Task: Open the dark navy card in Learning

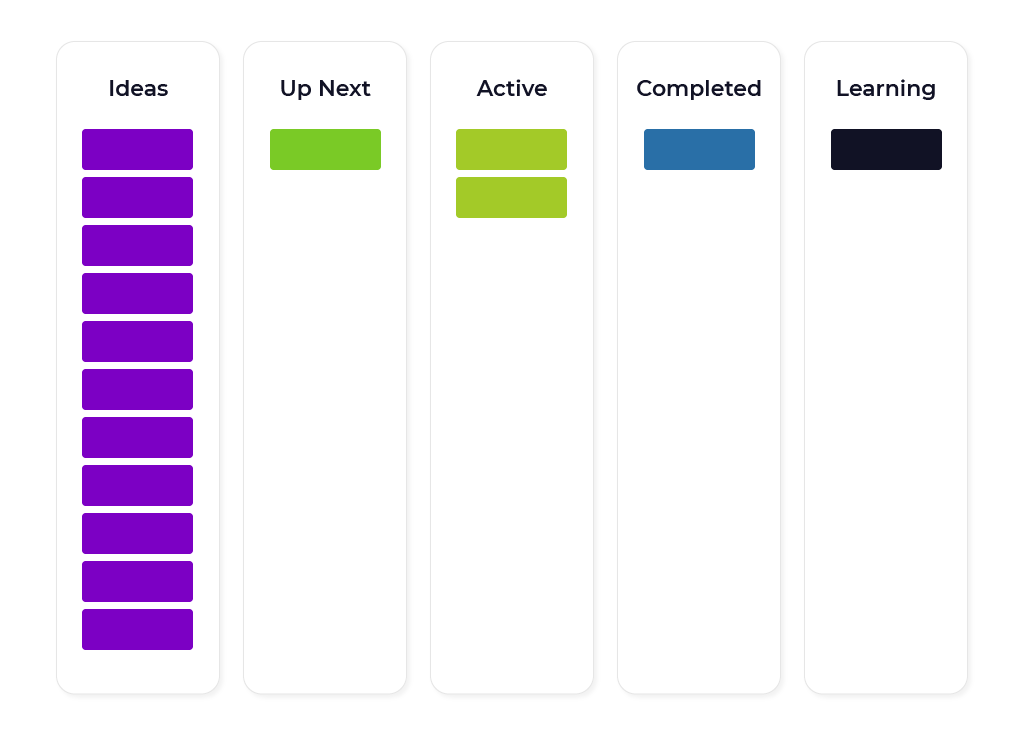Action: [x=886, y=150]
